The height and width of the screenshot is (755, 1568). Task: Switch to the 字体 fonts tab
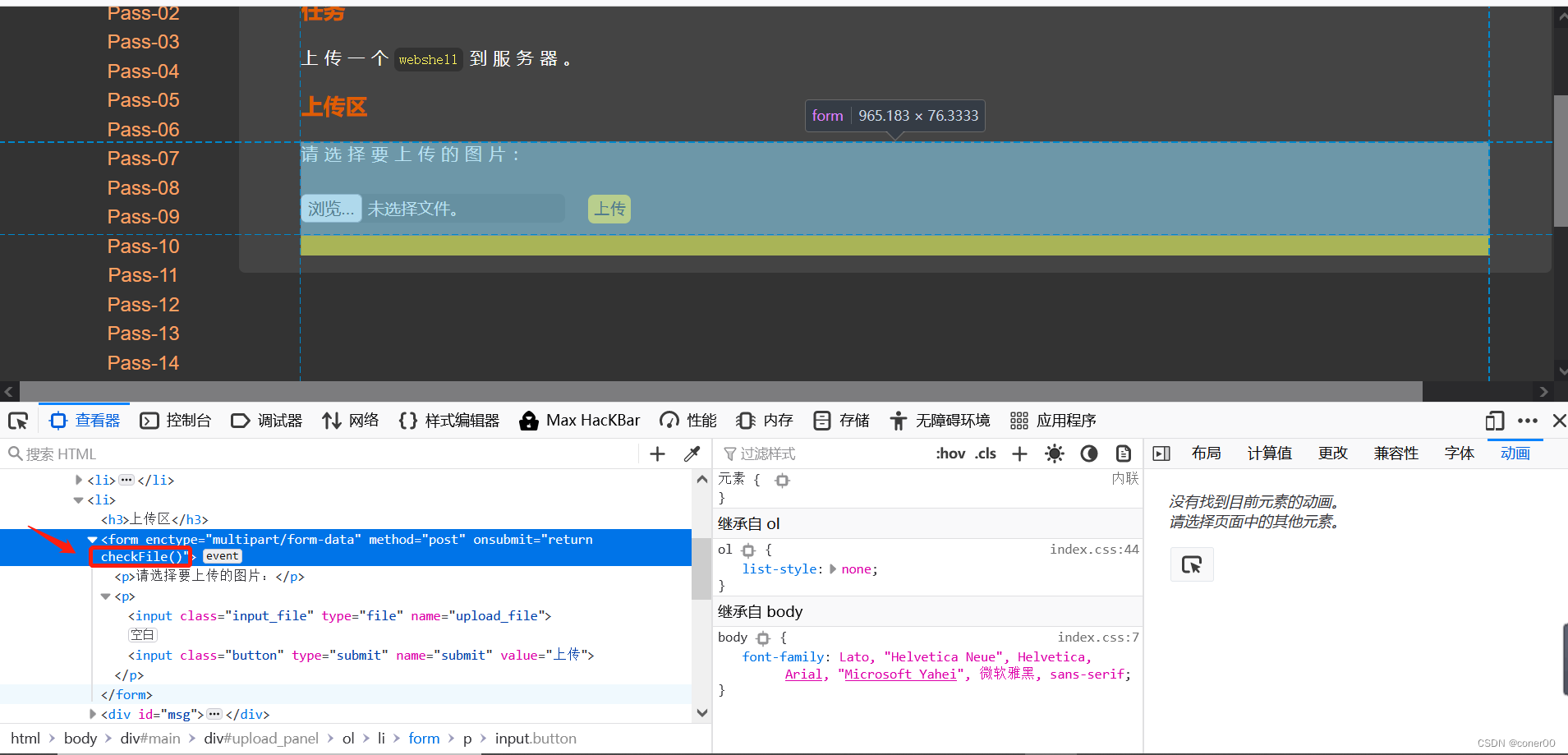pyautogui.click(x=1459, y=453)
